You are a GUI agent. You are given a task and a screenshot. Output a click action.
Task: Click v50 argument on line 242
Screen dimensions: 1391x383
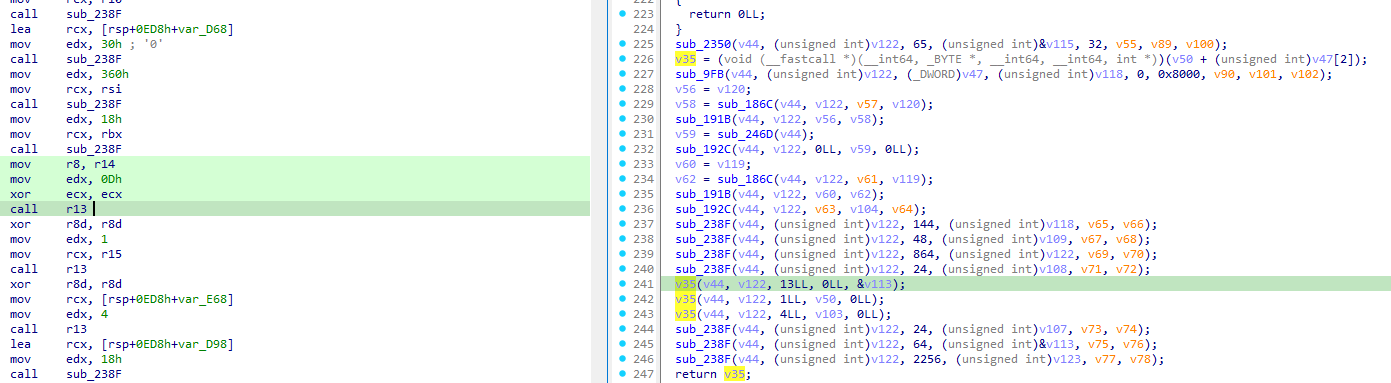coord(825,299)
